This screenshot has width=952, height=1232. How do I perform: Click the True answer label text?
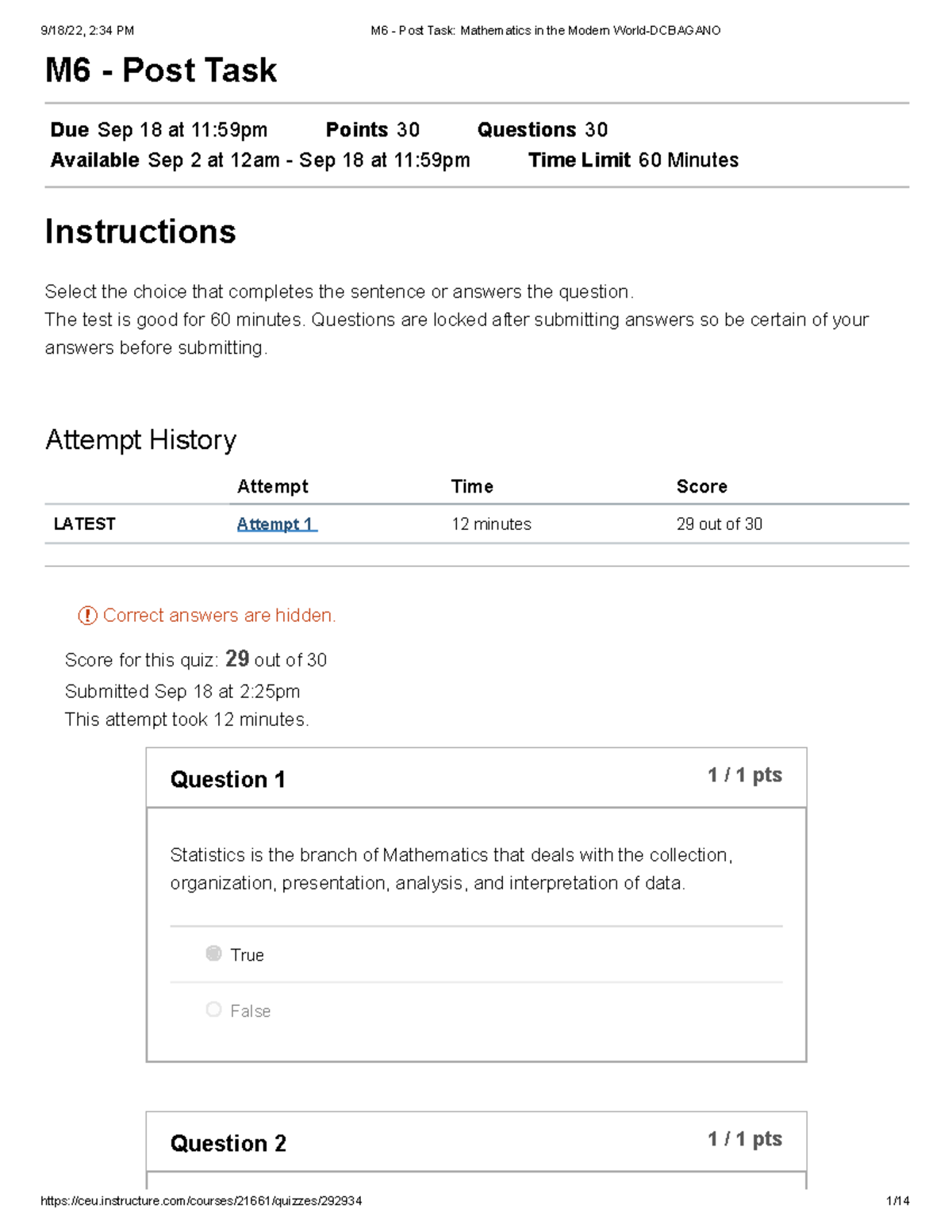(247, 955)
